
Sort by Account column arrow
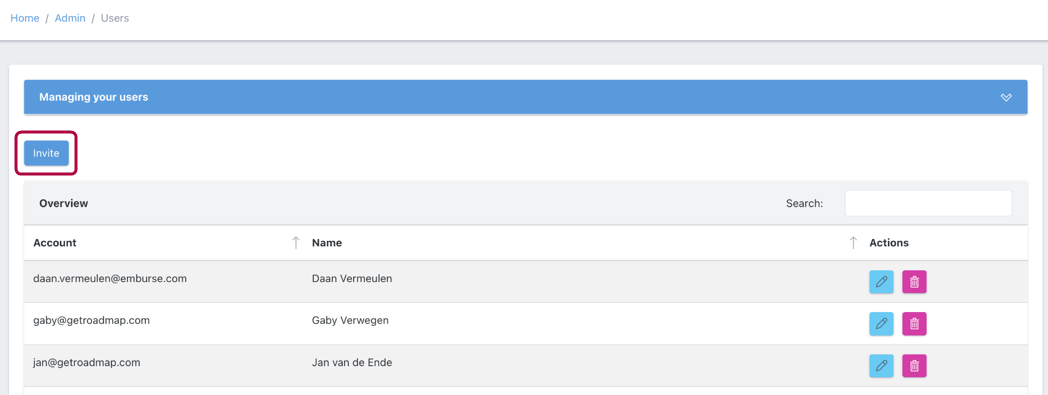pos(295,243)
